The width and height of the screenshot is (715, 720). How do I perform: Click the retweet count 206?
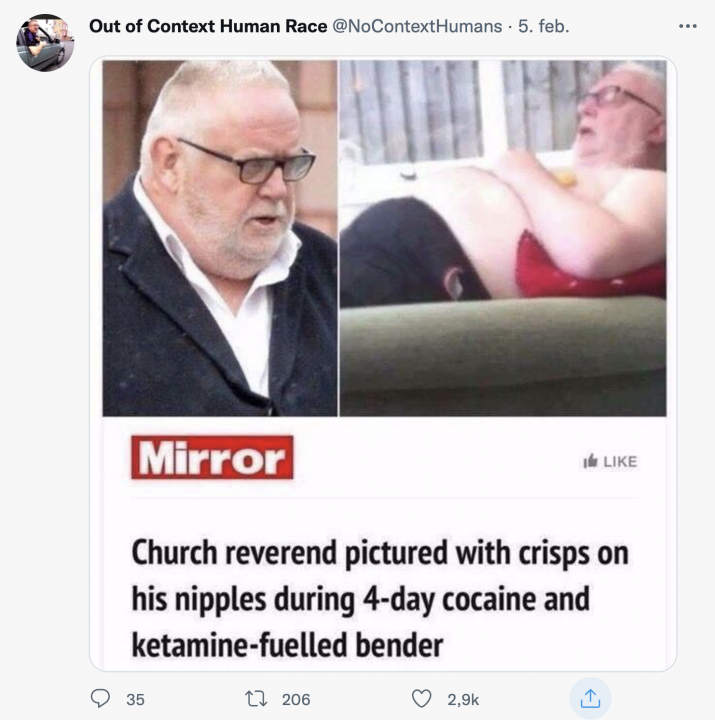click(296, 700)
